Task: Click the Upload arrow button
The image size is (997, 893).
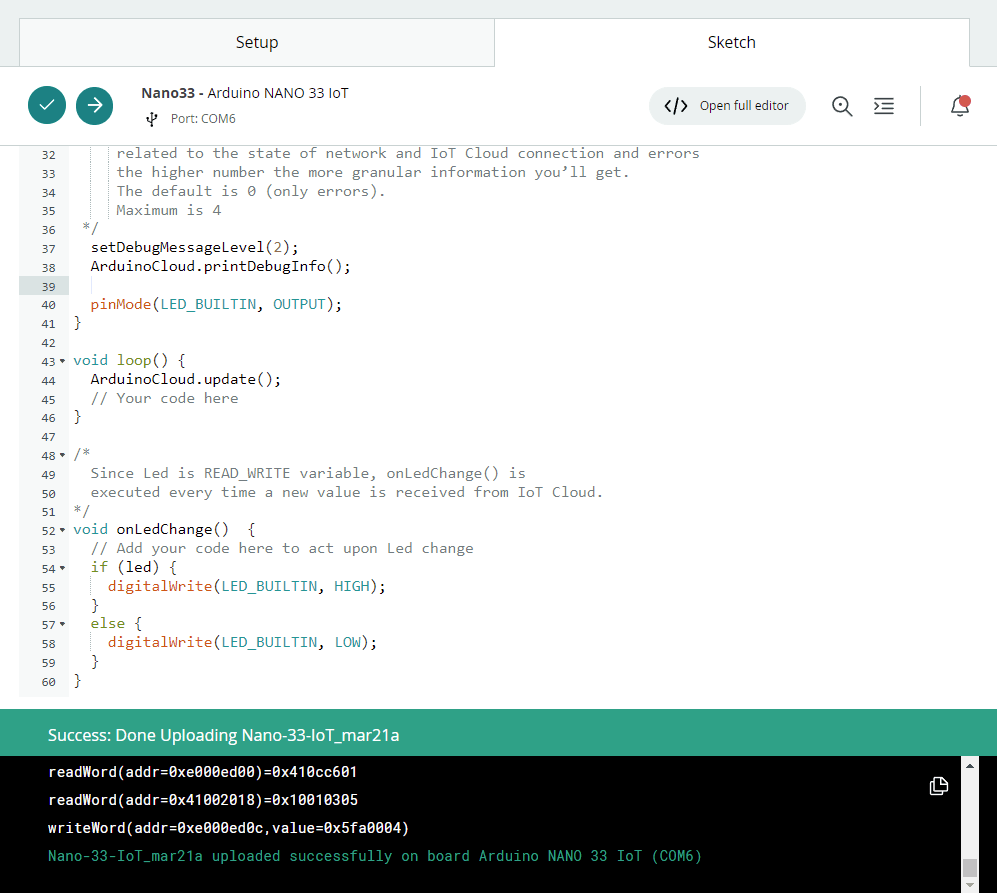Action: click(x=95, y=105)
